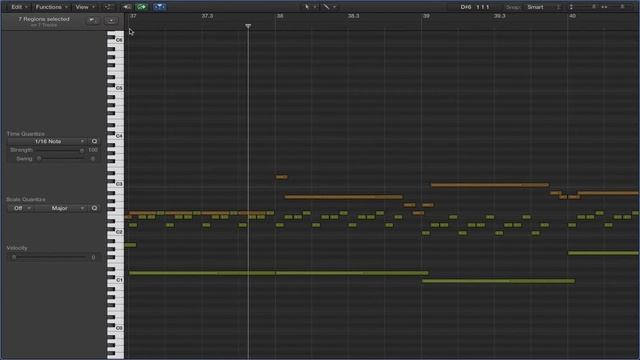
Task: Open the View menu
Action: (85, 7)
